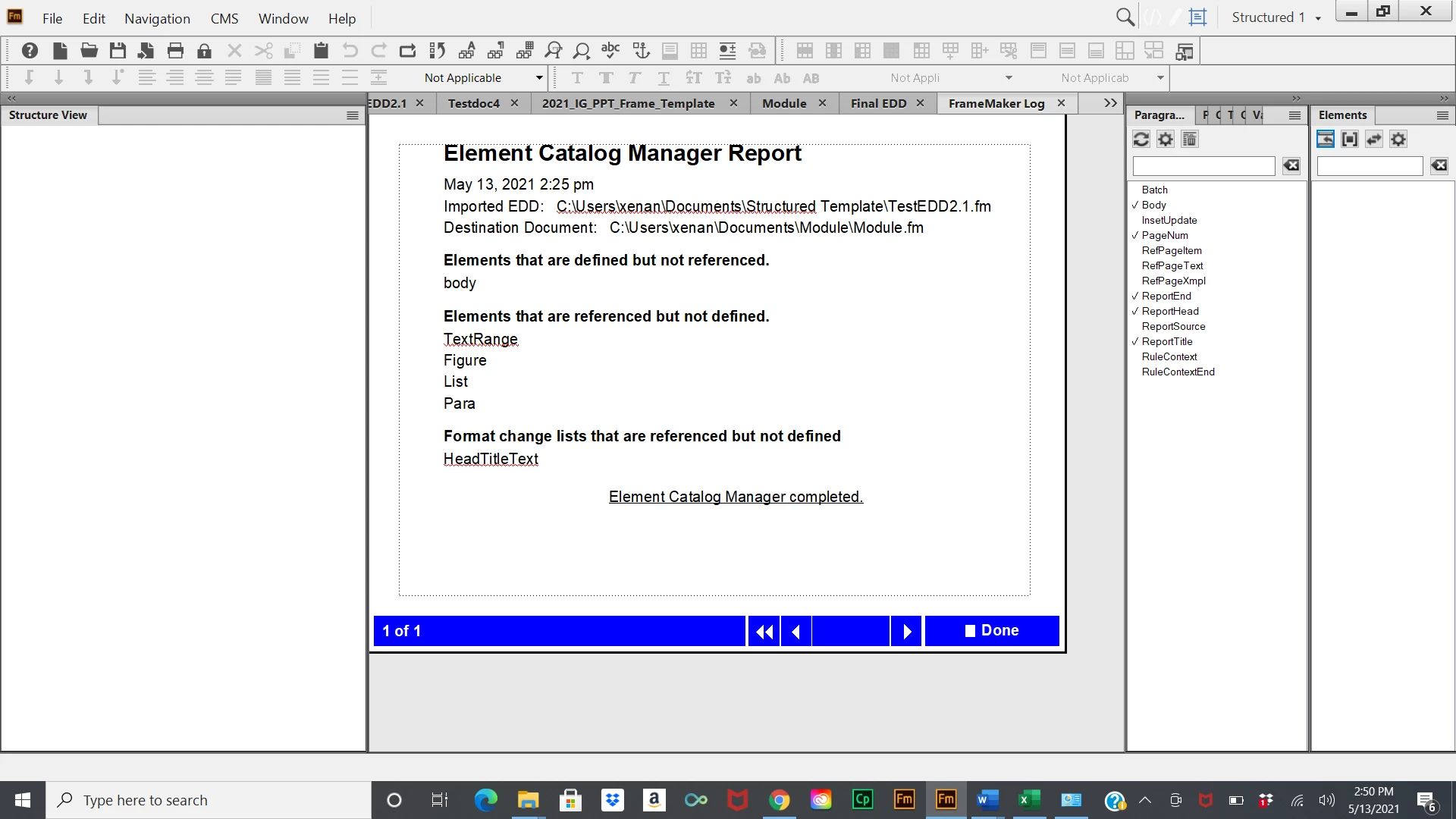The width and height of the screenshot is (1456, 819).
Task: Toggle the checked Body paragraph tag
Action: (1153, 206)
